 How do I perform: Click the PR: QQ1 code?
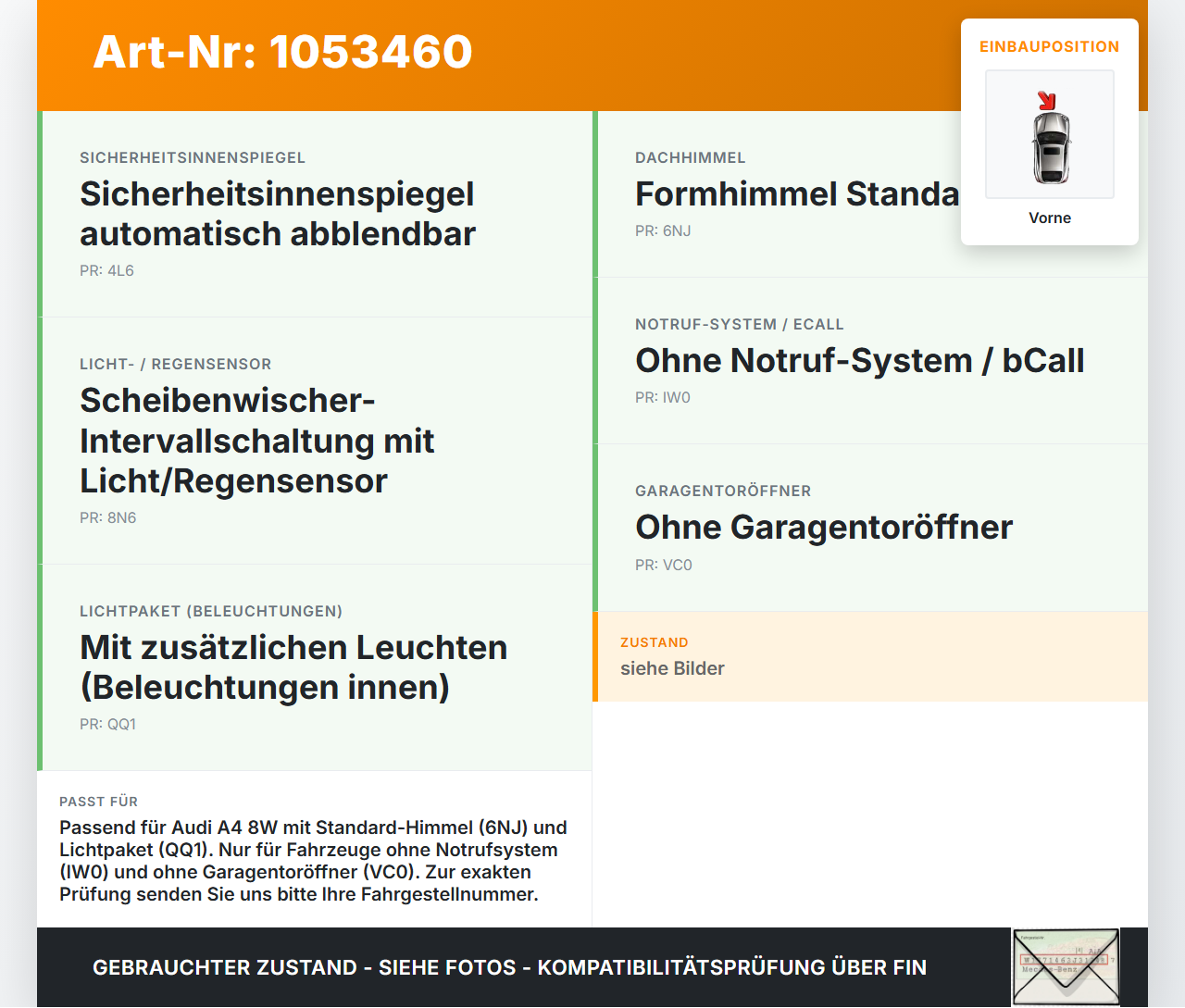pos(107,724)
